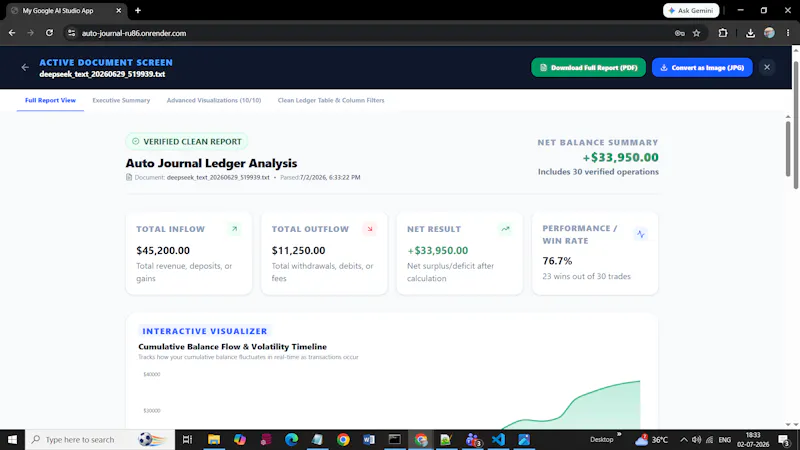Open the Chrome three-dot menu
The width and height of the screenshot is (800, 450).
click(x=788, y=33)
